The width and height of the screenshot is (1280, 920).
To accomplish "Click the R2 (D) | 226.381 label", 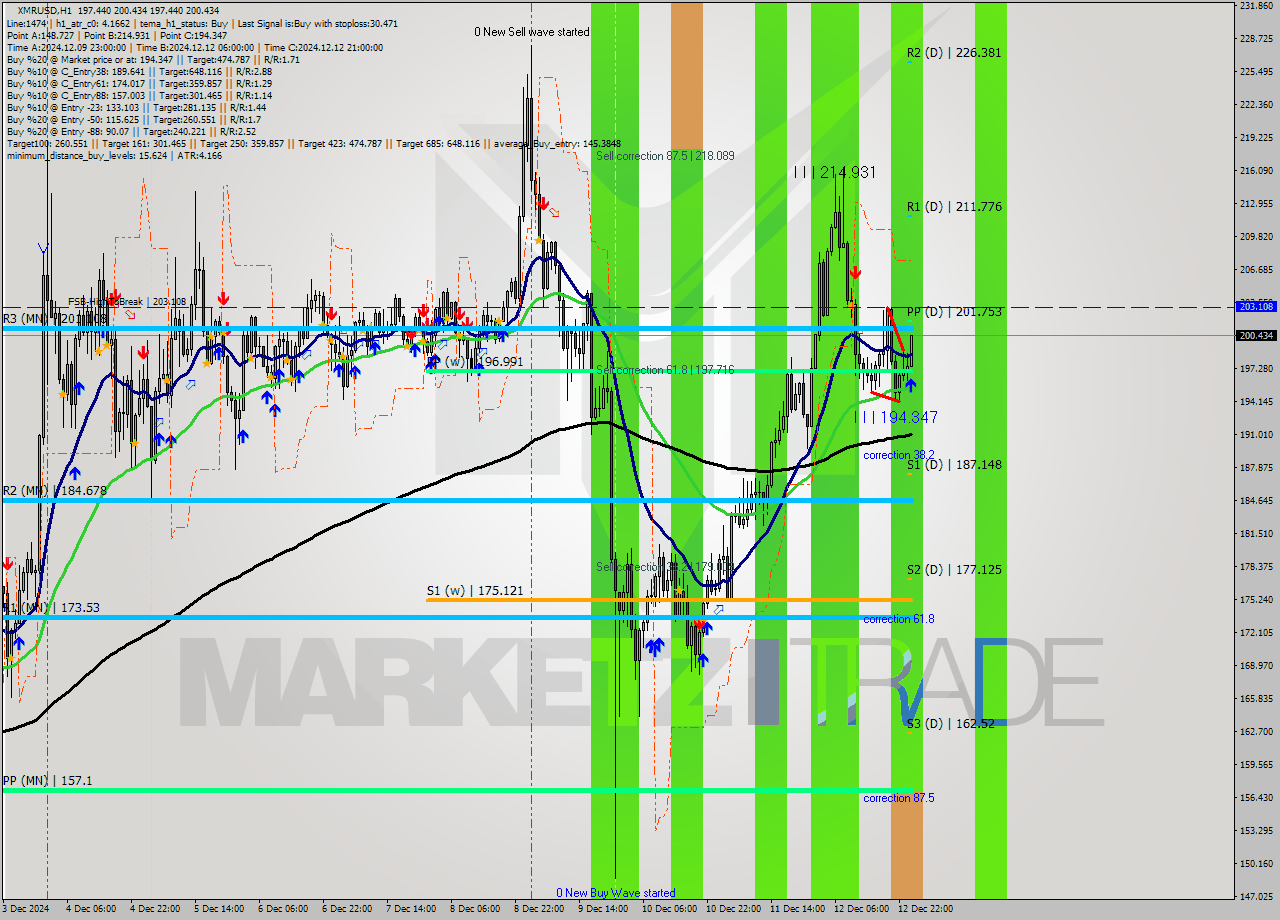I will tap(954, 53).
